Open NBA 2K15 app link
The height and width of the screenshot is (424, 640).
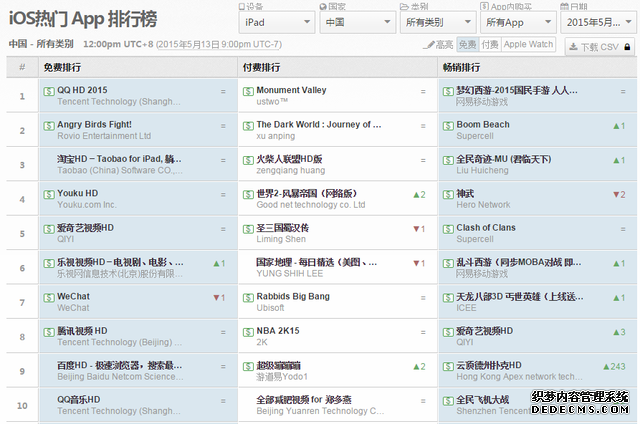(x=278, y=331)
